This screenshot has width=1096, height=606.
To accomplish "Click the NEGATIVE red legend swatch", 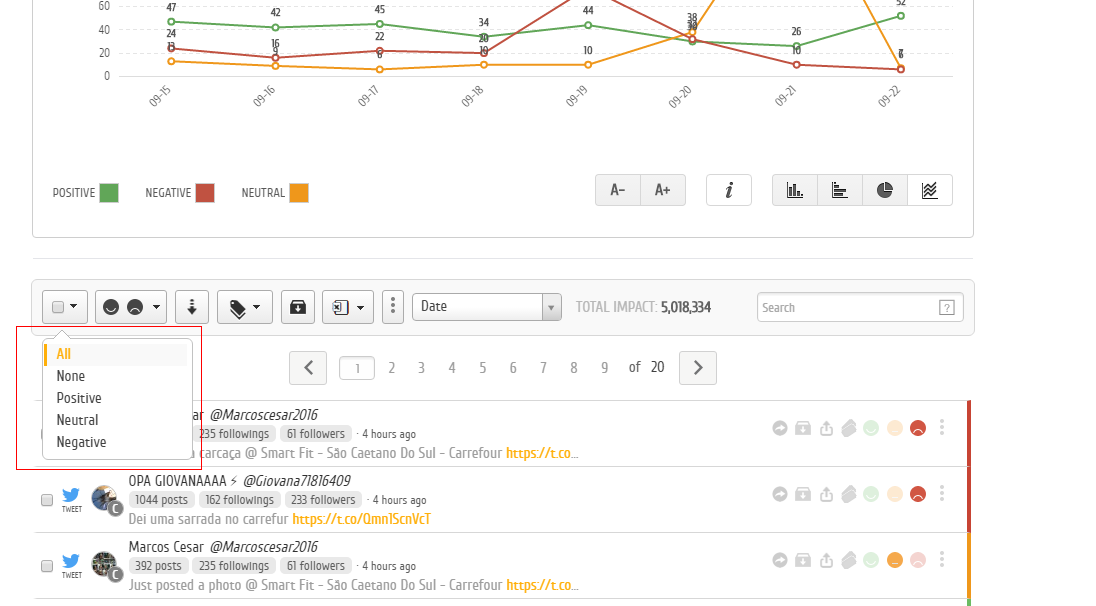I will coord(205,193).
